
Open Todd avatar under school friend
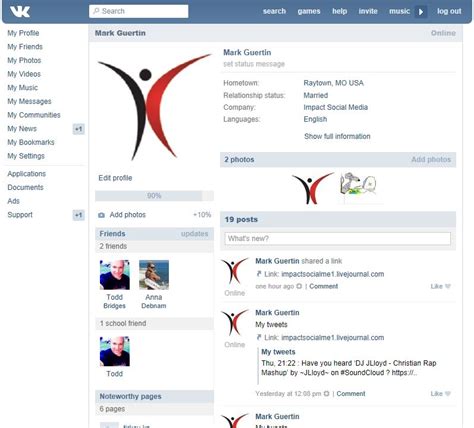click(x=115, y=351)
